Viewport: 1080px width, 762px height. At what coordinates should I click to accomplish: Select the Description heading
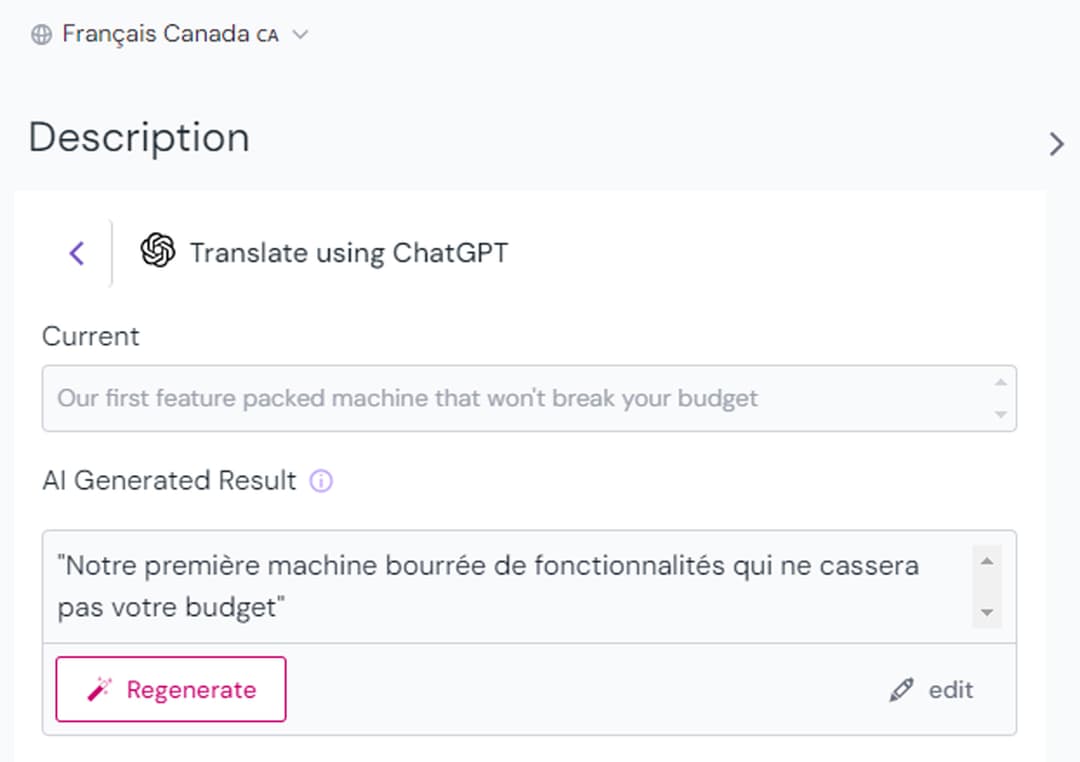pos(138,138)
